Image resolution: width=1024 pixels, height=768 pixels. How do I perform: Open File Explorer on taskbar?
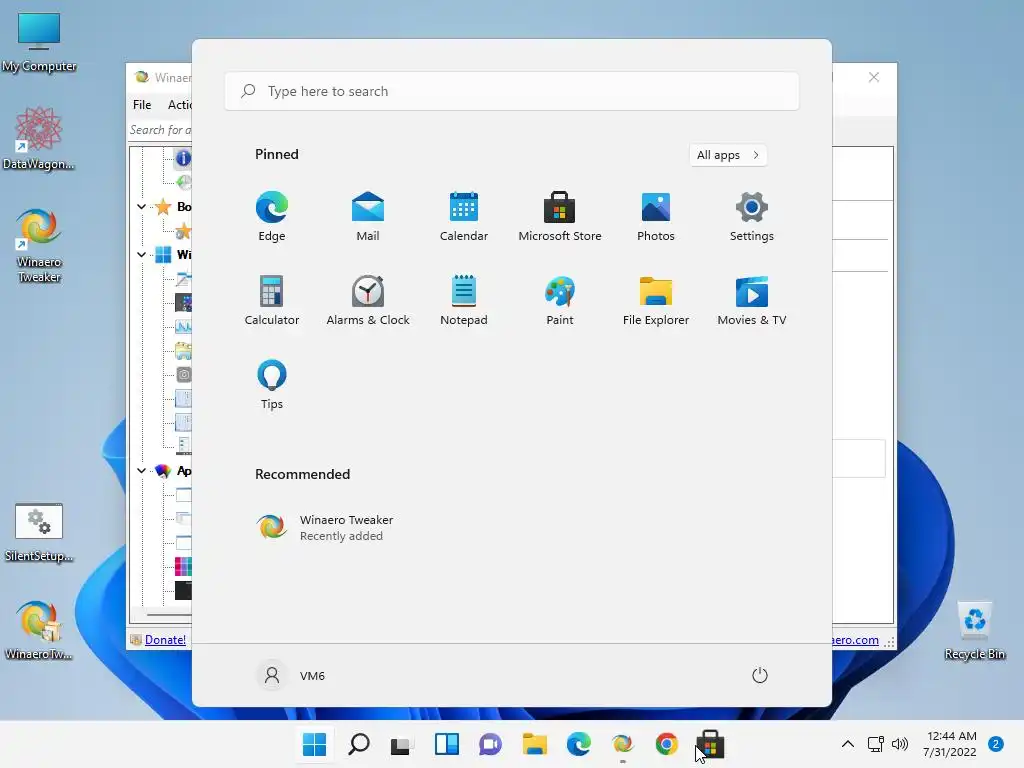(534, 744)
